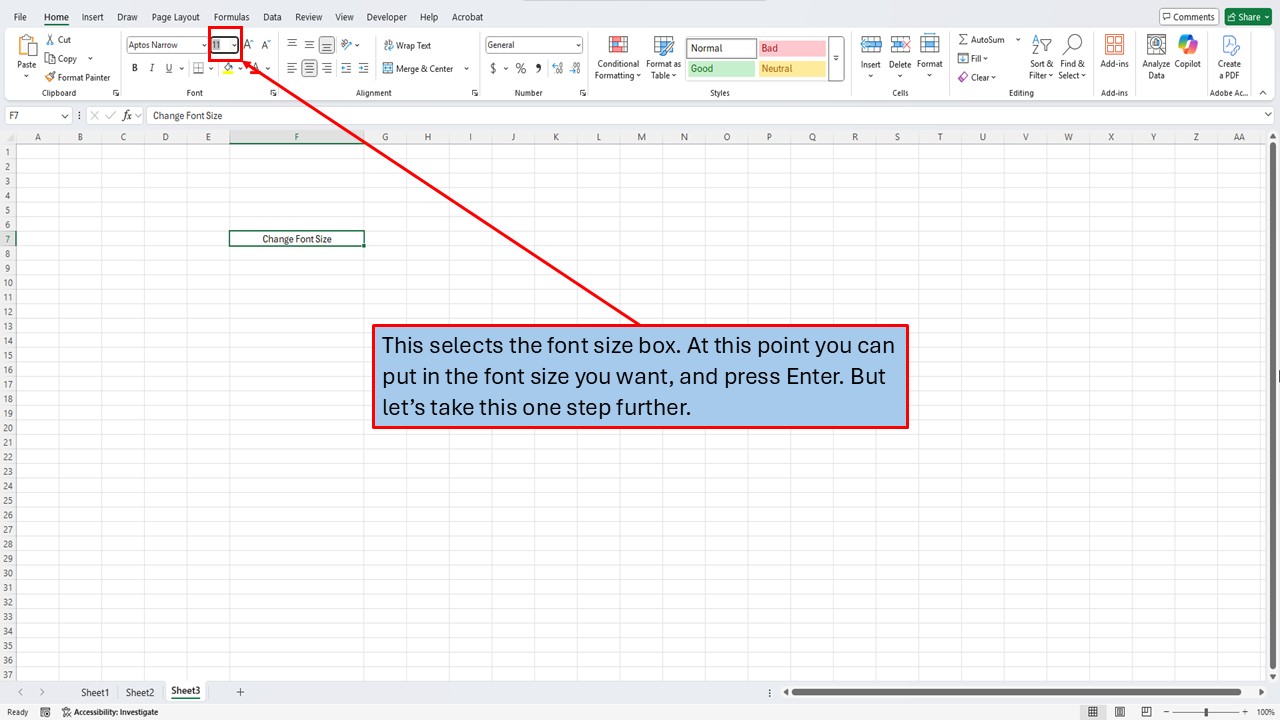Activate the Format Painter tool
Viewport: 1280px width, 720px height.
click(78, 77)
